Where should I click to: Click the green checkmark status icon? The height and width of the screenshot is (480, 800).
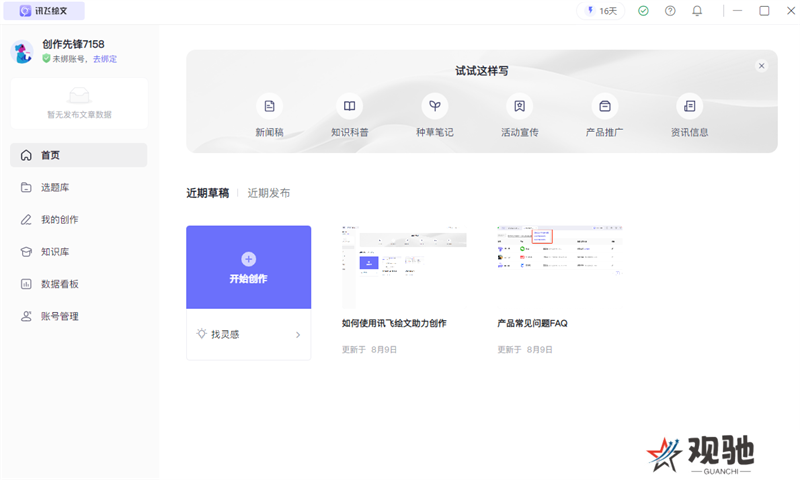643,11
